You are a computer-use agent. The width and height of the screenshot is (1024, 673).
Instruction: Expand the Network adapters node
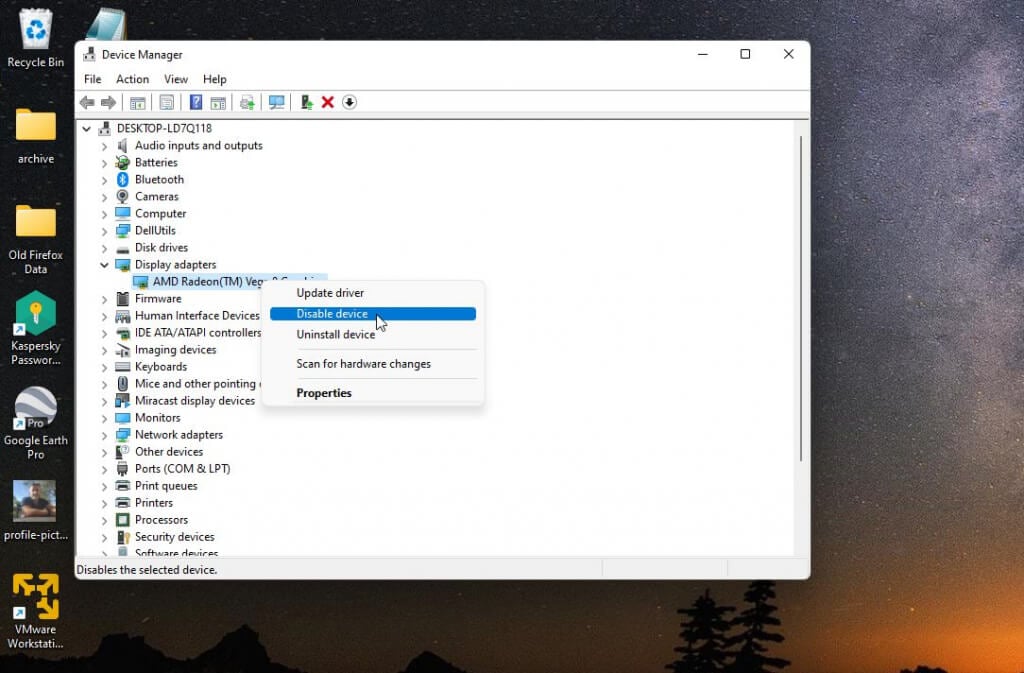pos(104,435)
